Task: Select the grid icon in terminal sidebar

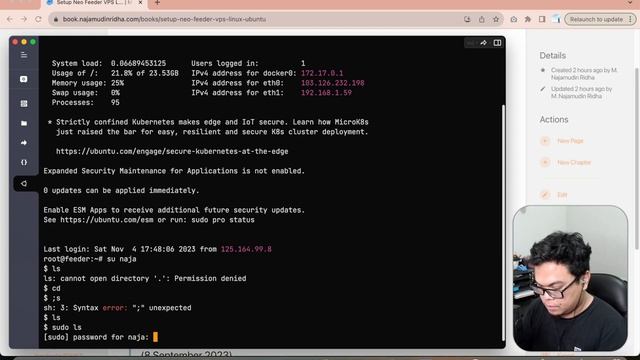Action: click(24, 103)
